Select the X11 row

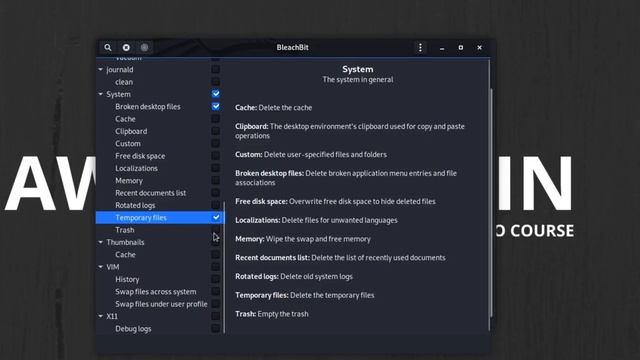tap(160, 316)
